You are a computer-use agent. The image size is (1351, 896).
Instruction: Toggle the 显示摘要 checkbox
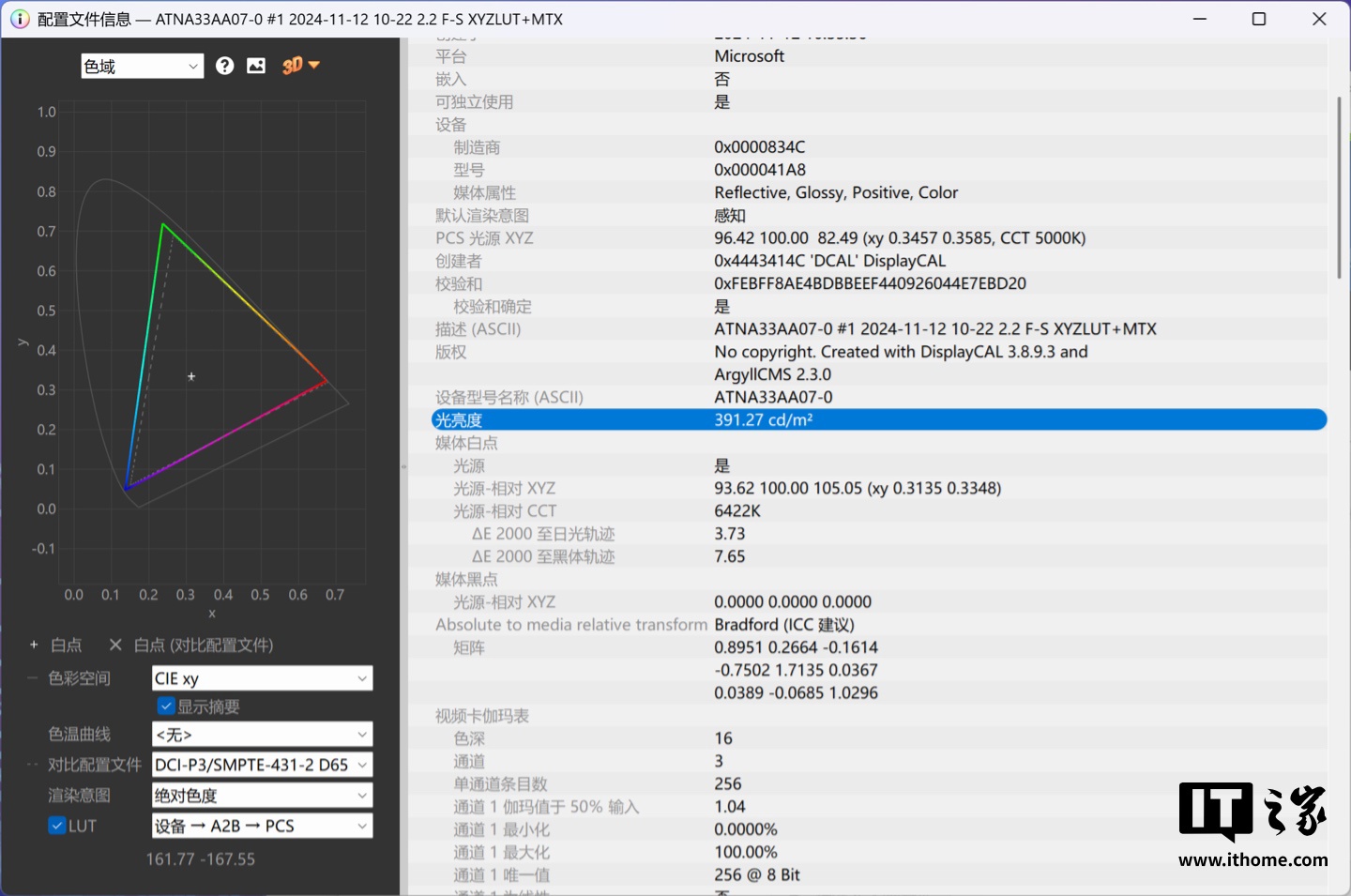coord(166,706)
